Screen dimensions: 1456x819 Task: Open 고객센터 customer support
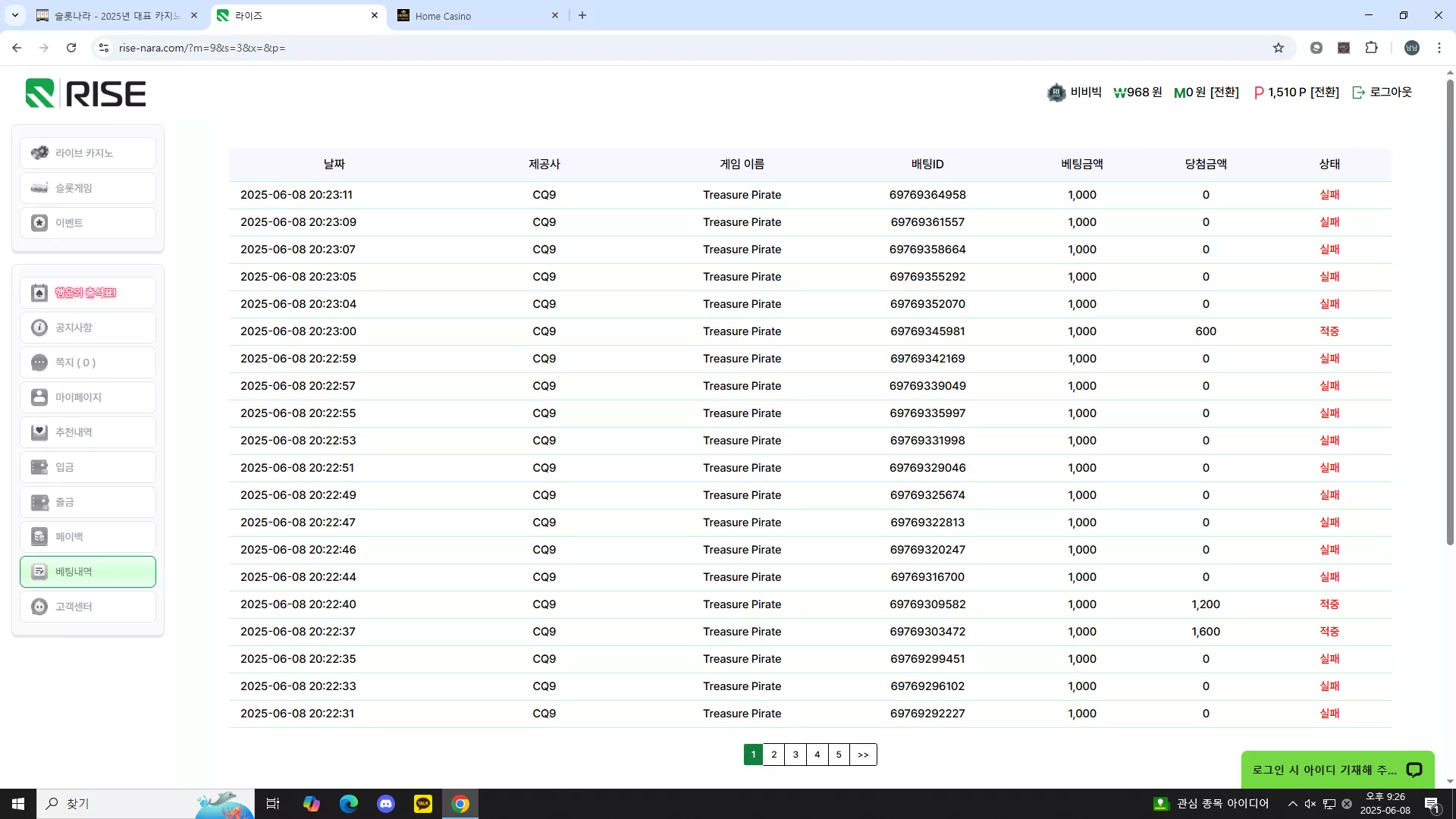[88, 607]
